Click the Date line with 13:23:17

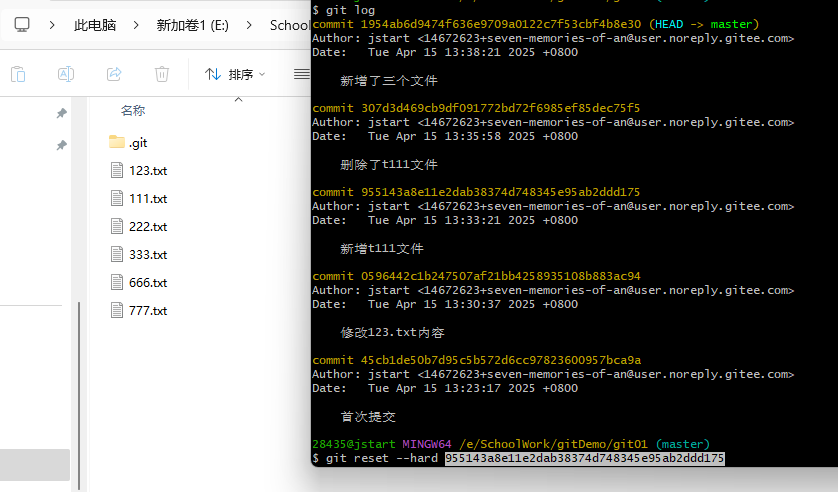(445, 388)
